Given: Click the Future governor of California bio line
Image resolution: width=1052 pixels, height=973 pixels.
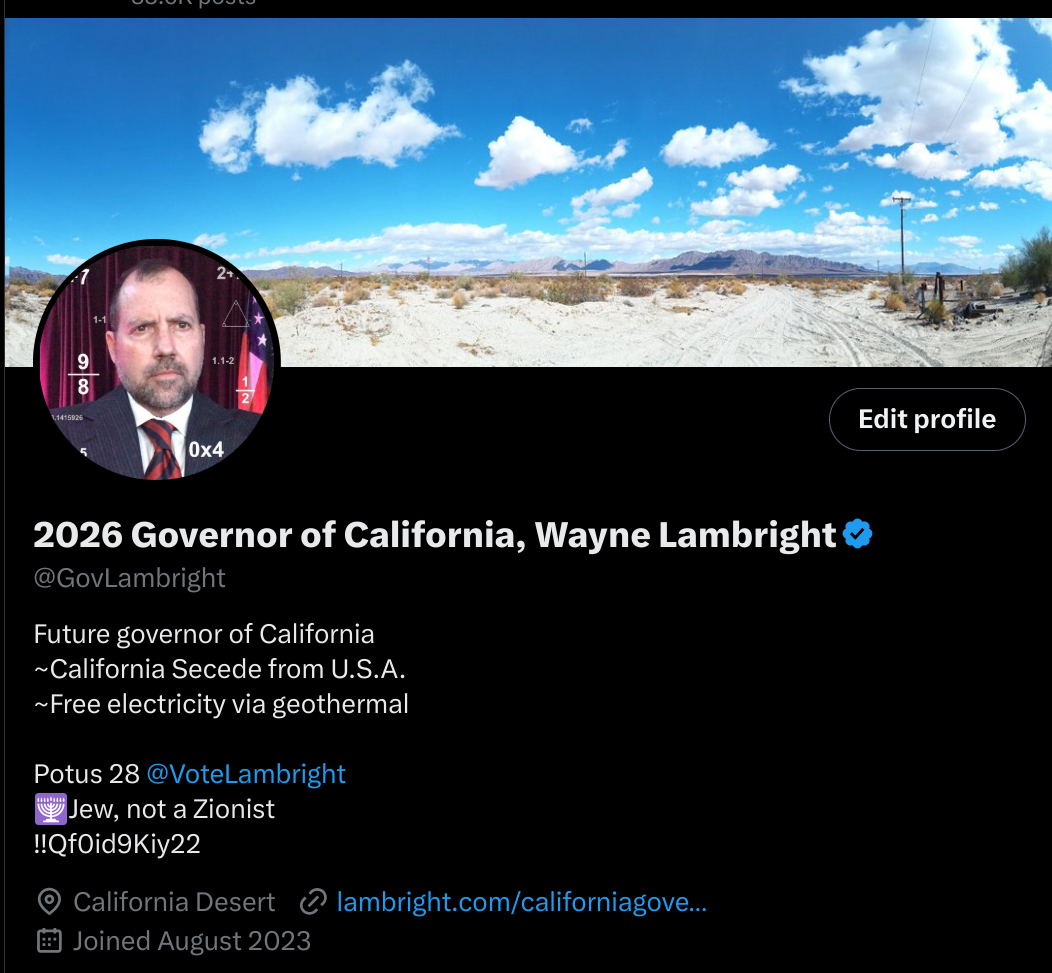Looking at the screenshot, I should tap(204, 634).
